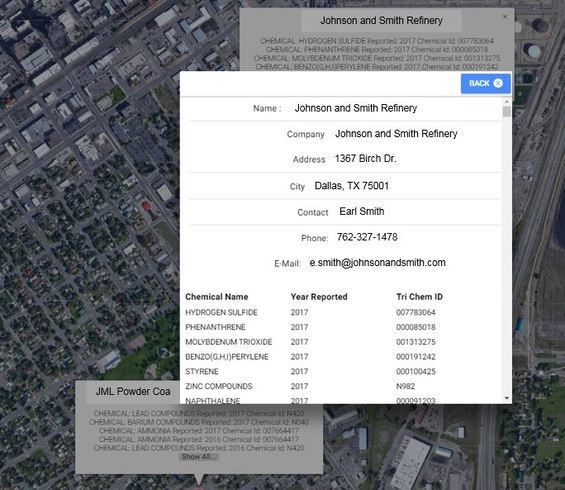Select the ZINC COMPOUNDS table row
This screenshot has height=490, width=565.
pos(342,386)
